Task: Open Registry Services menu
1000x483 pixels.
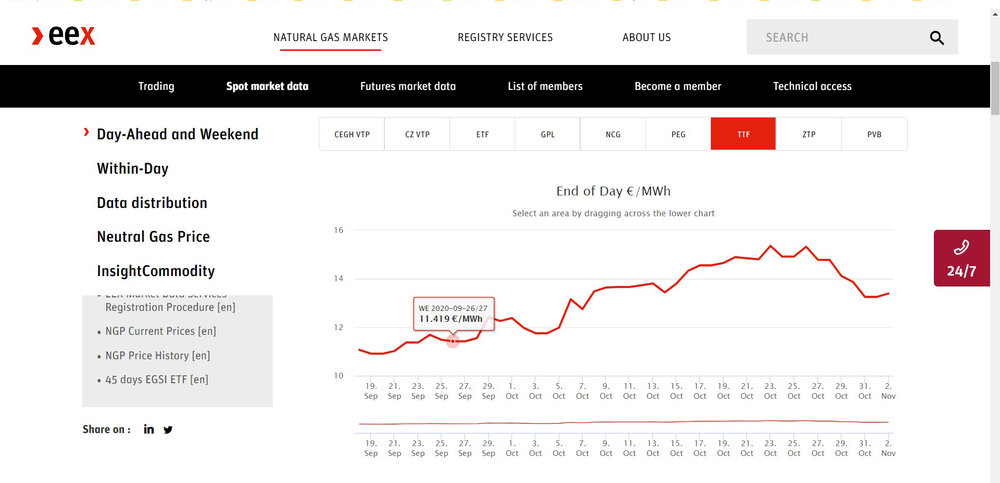Action: tap(505, 38)
